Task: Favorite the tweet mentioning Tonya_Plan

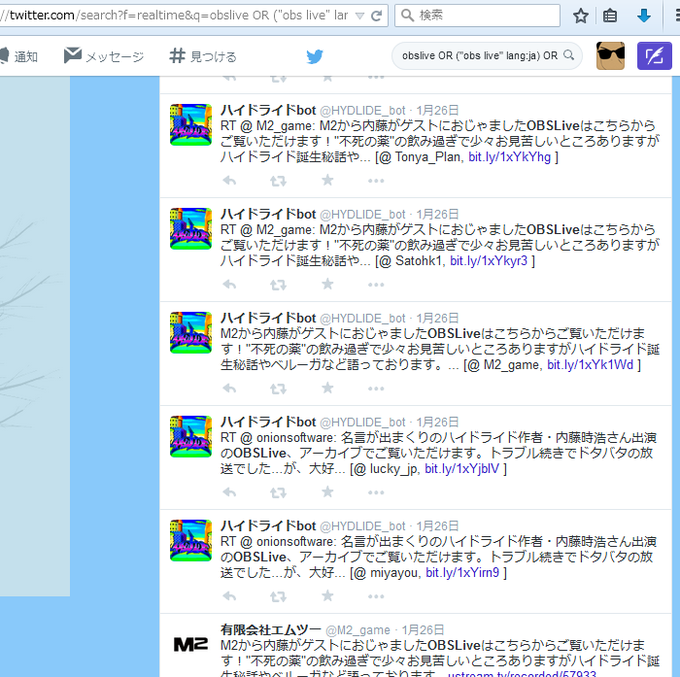Action: coord(327,180)
